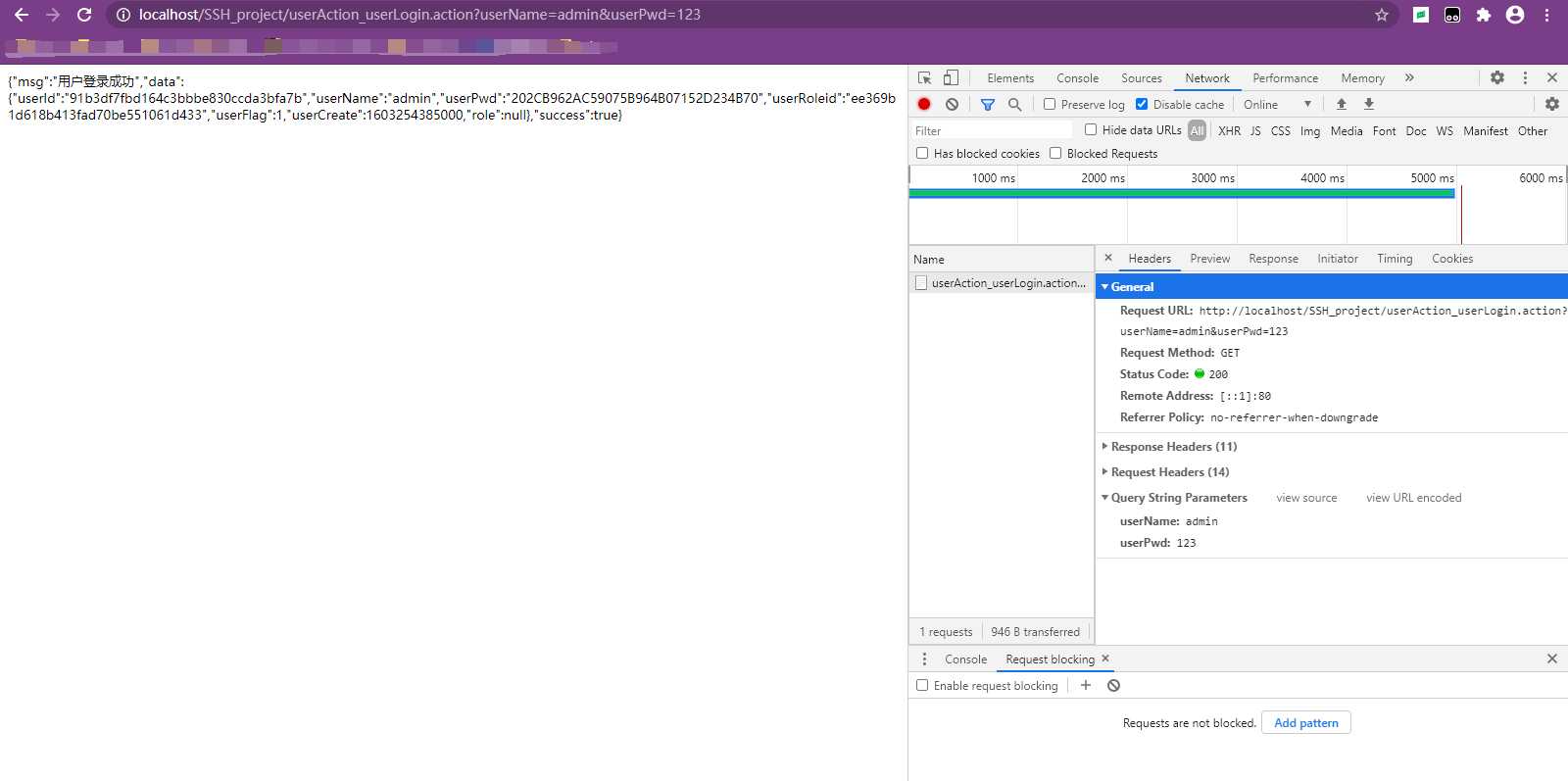View site information icon in address bar
The image size is (1568, 781).
[123, 15]
